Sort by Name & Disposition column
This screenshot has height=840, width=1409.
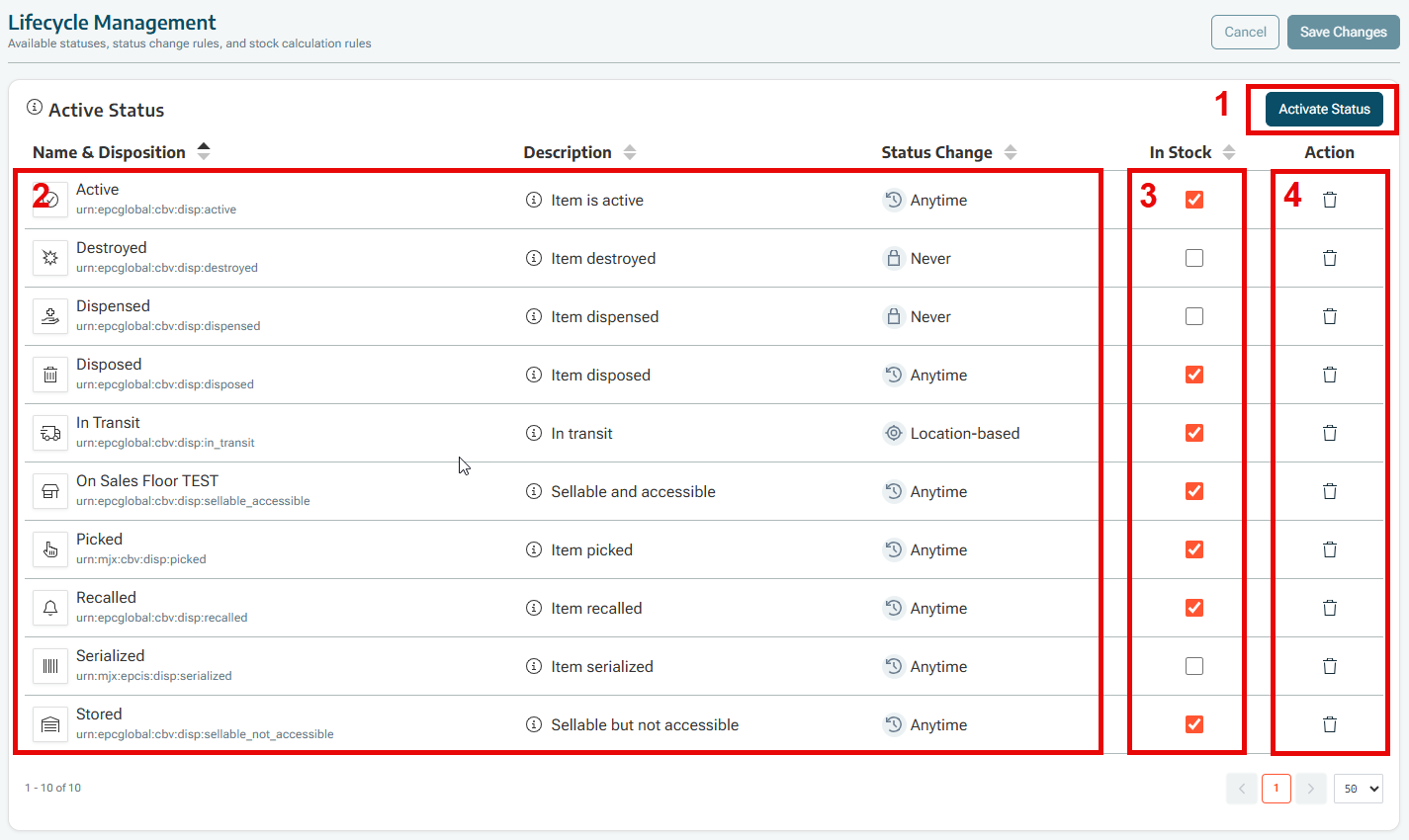204,151
